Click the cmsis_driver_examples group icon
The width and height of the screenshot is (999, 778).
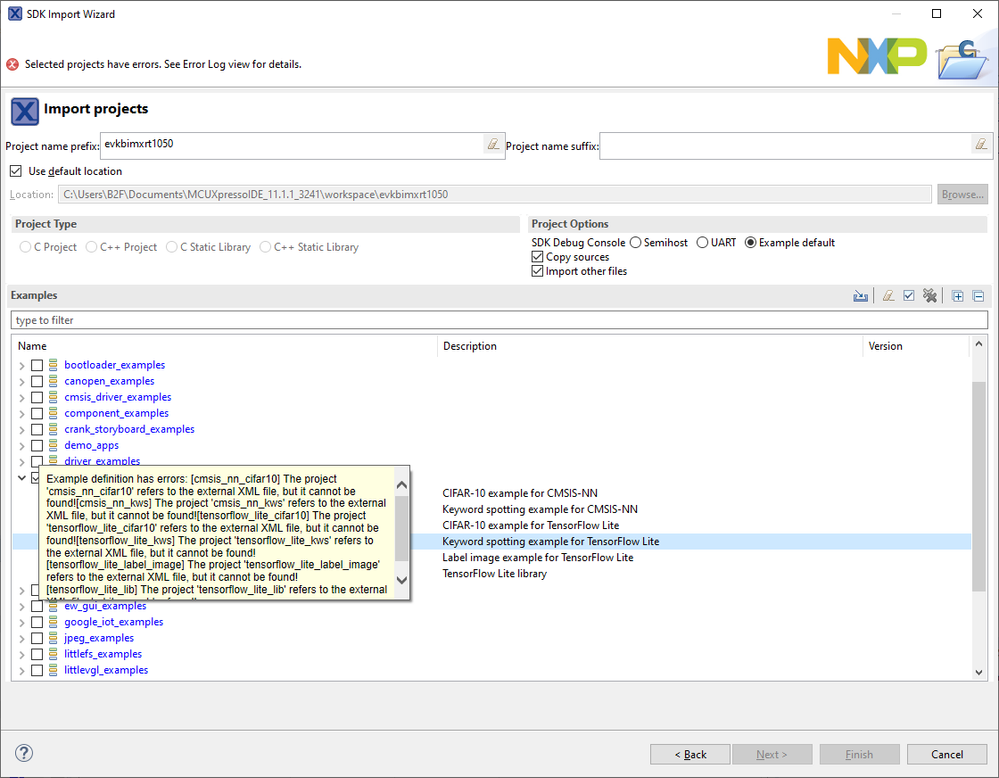[53, 397]
